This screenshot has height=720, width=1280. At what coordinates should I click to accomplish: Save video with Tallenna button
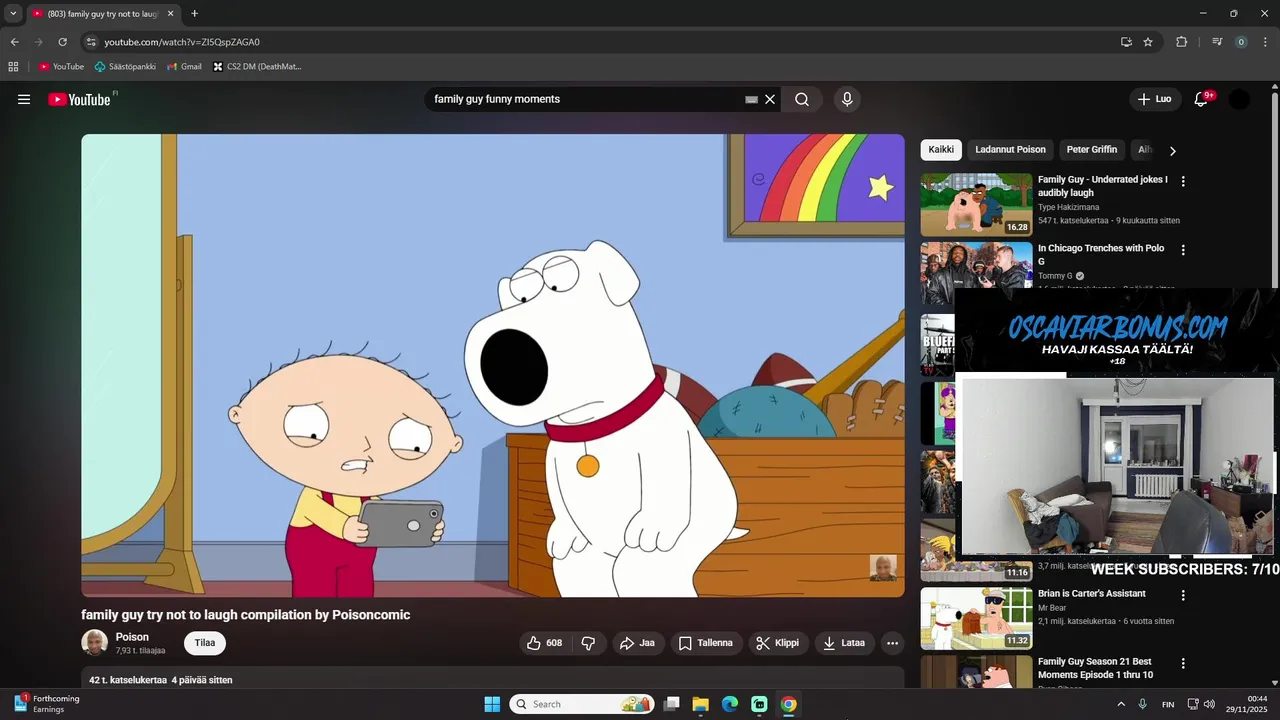pos(706,643)
